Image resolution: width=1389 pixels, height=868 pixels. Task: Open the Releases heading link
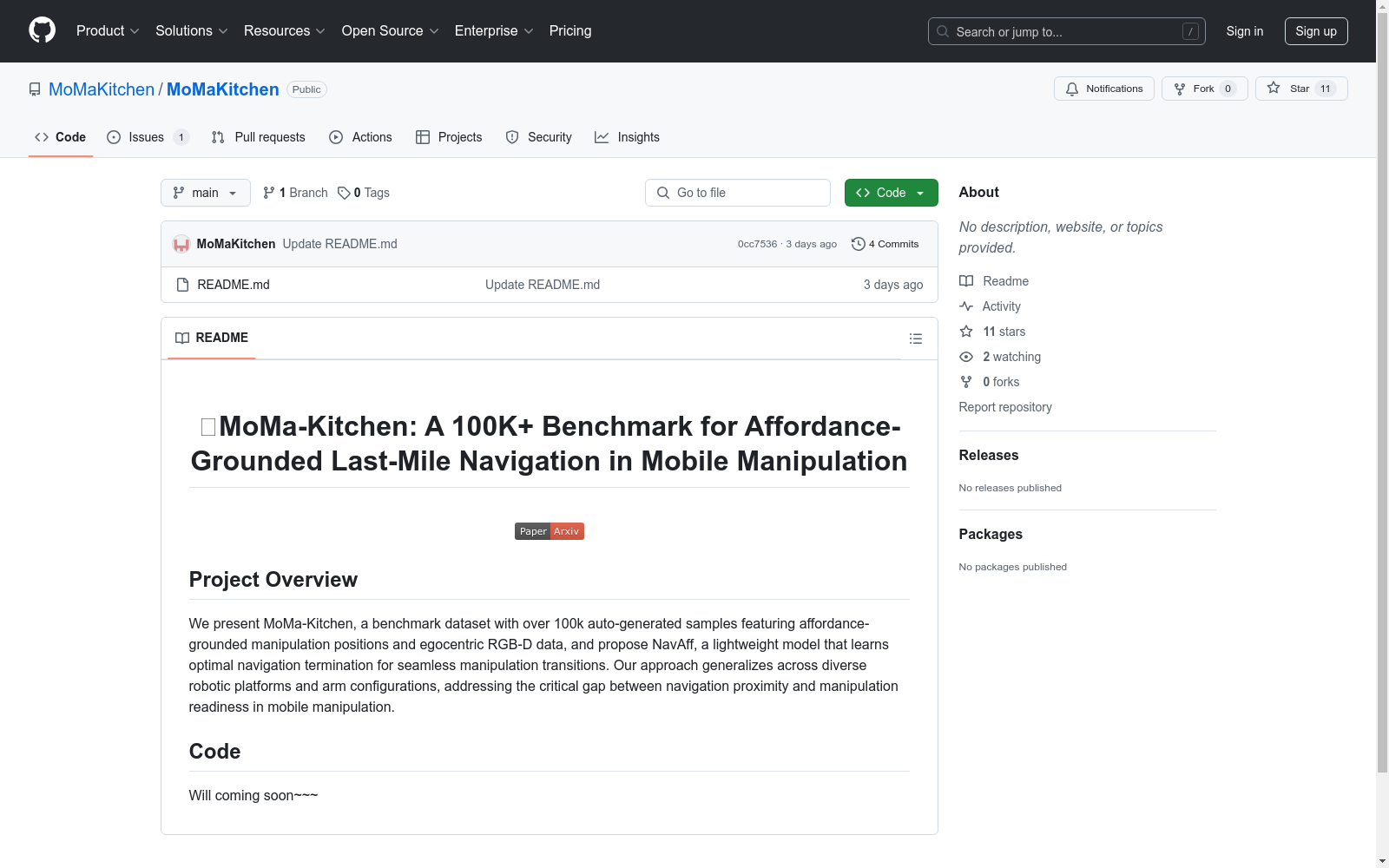[989, 455]
